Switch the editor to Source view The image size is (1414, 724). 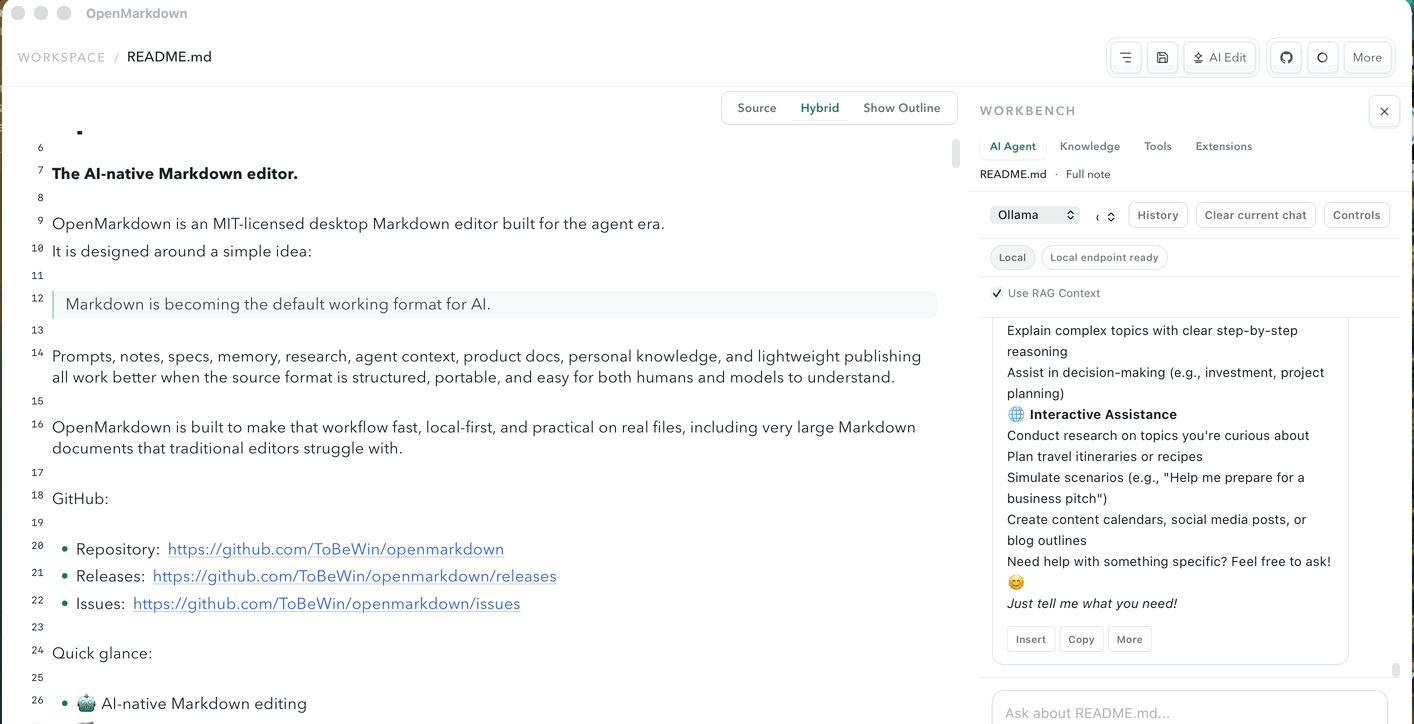[756, 107]
